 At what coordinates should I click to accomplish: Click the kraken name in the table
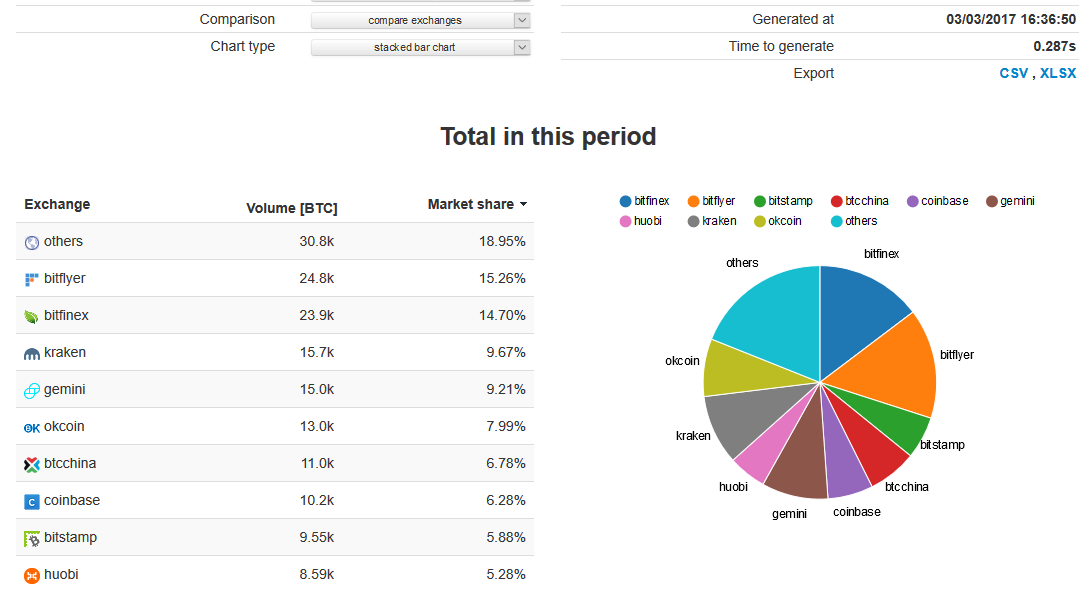coord(65,352)
